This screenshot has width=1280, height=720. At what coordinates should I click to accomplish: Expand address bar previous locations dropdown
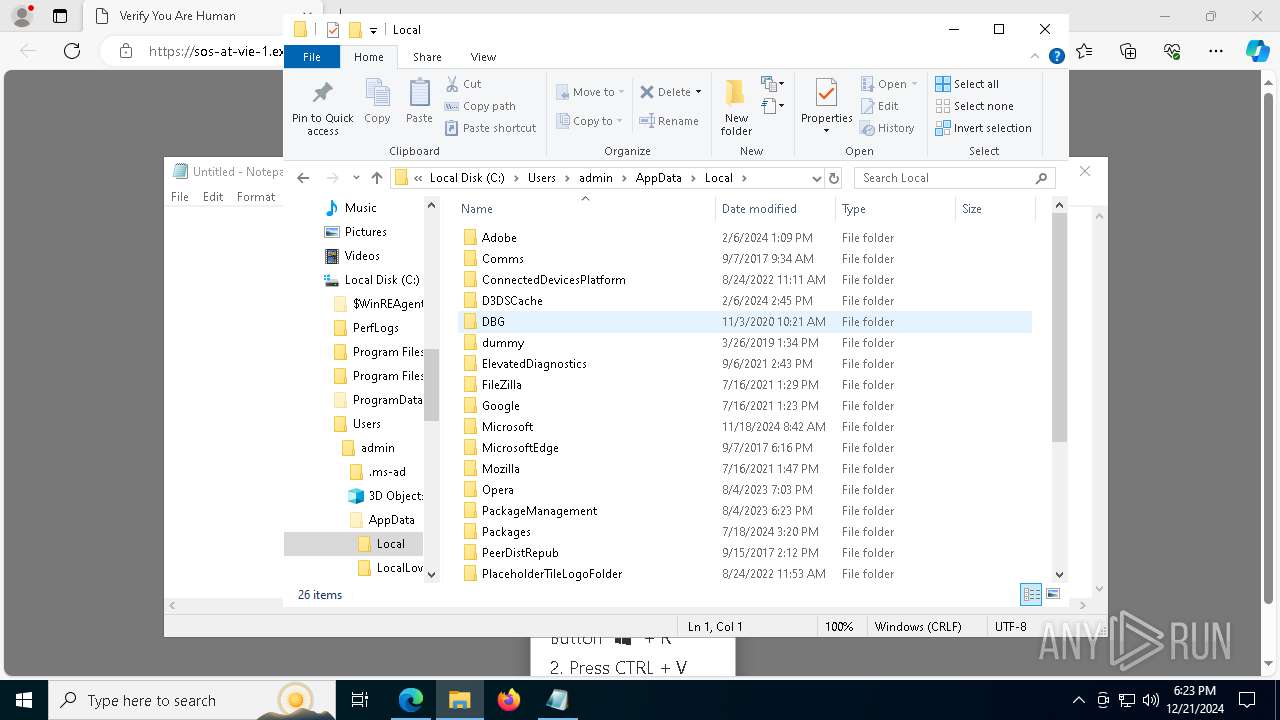(816, 178)
